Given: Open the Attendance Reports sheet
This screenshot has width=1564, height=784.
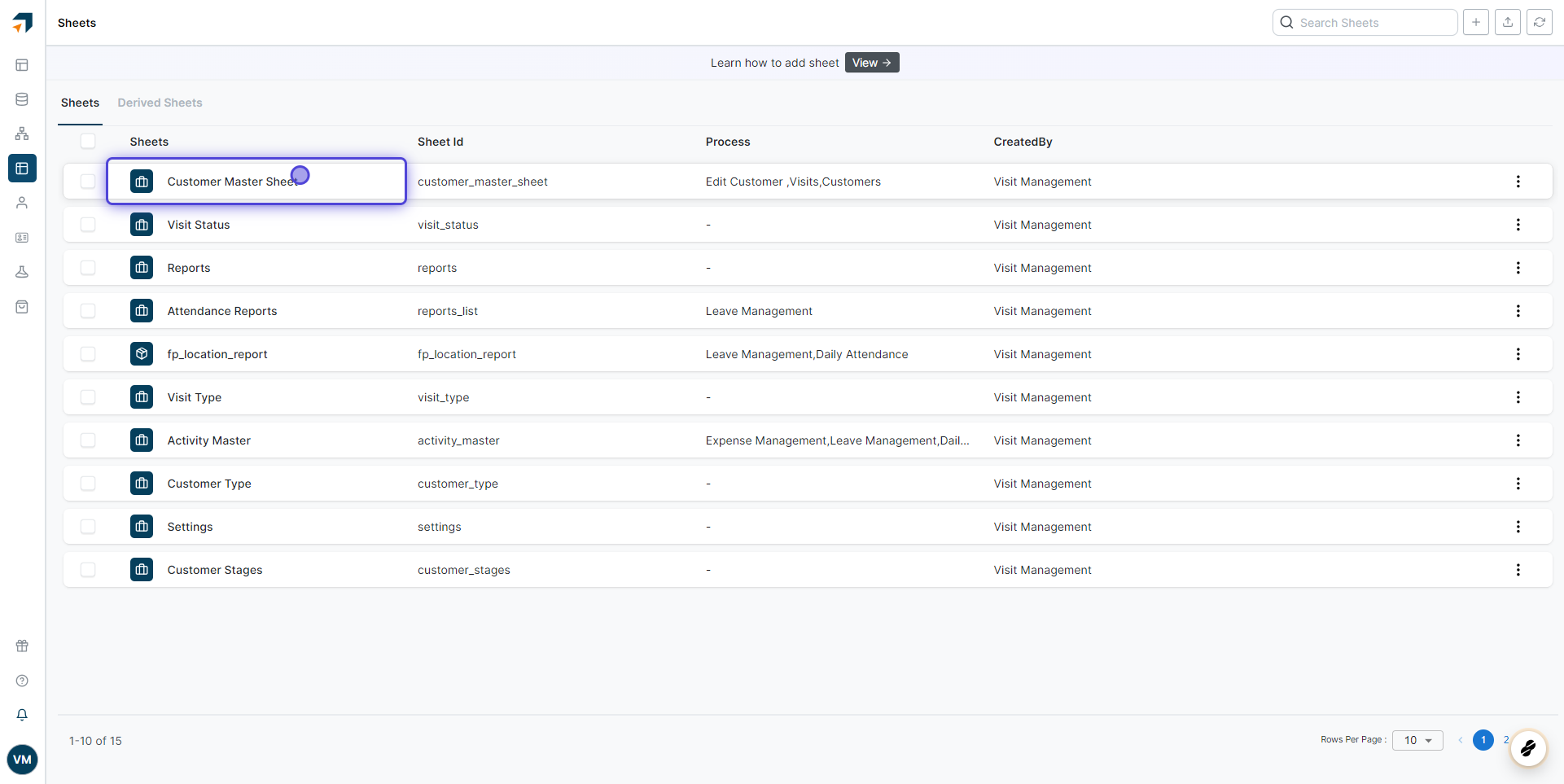Looking at the screenshot, I should coord(221,311).
